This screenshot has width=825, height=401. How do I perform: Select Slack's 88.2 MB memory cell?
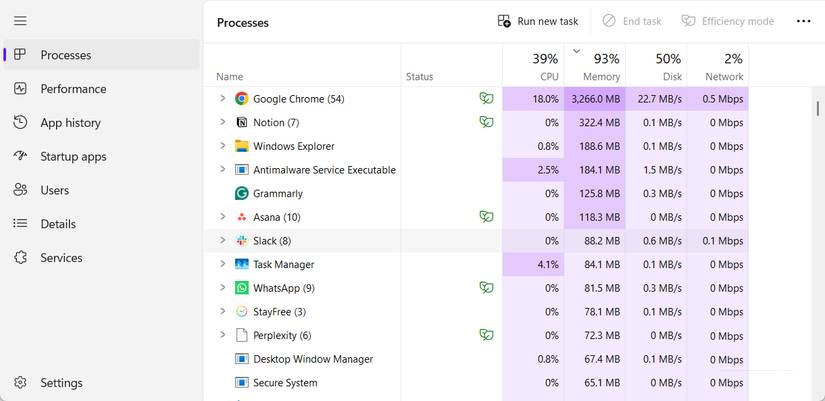[595, 240]
